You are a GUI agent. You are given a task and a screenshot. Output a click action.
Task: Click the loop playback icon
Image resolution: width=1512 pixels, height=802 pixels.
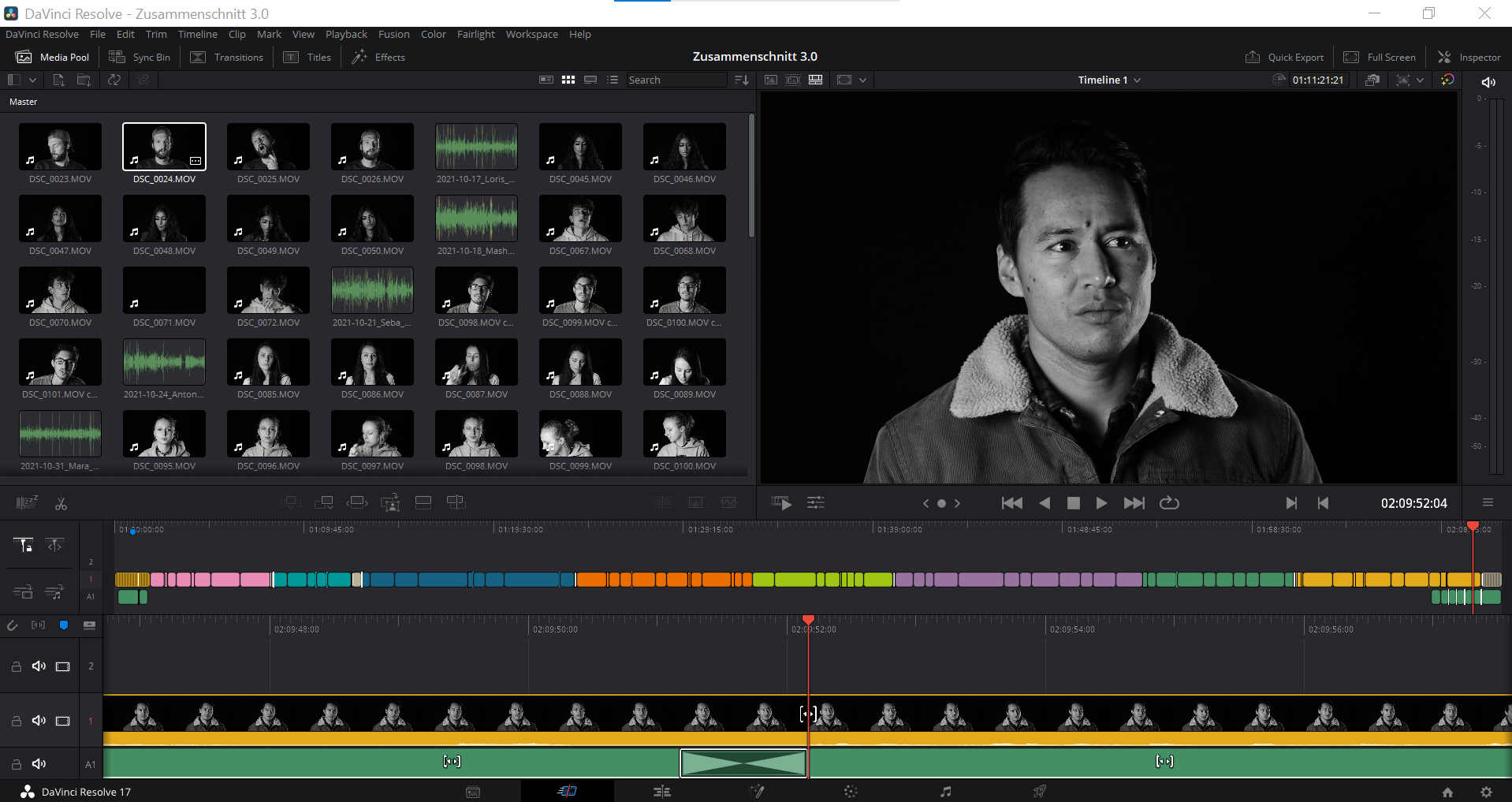pos(1169,503)
